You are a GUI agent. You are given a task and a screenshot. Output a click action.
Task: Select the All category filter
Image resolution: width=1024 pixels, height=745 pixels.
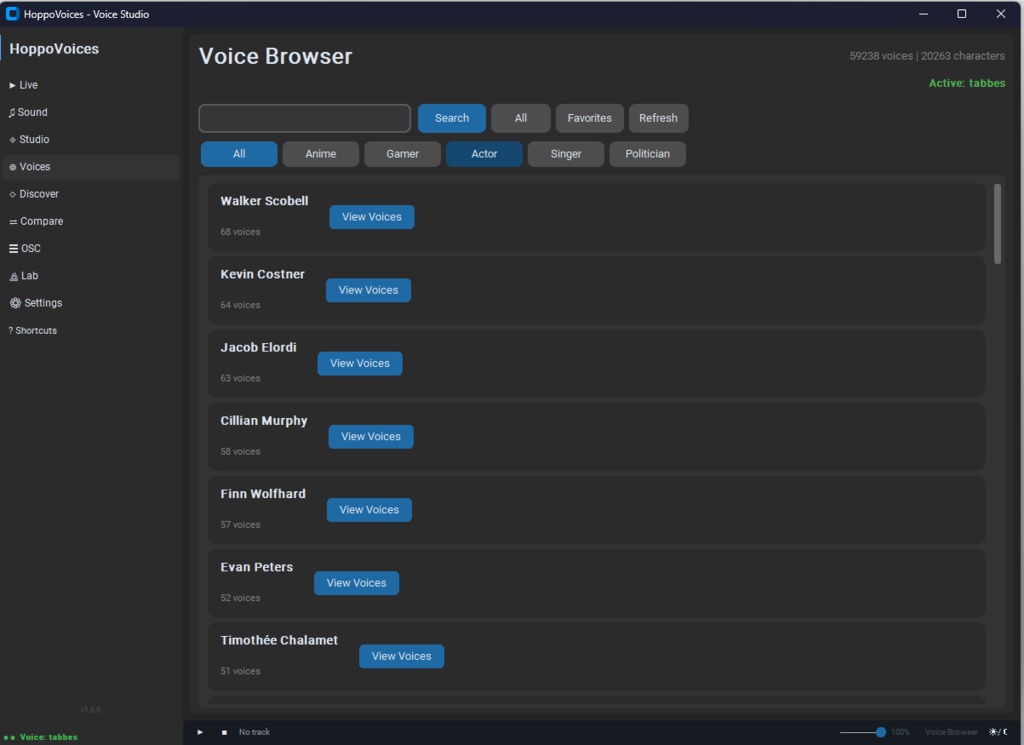[x=239, y=154]
